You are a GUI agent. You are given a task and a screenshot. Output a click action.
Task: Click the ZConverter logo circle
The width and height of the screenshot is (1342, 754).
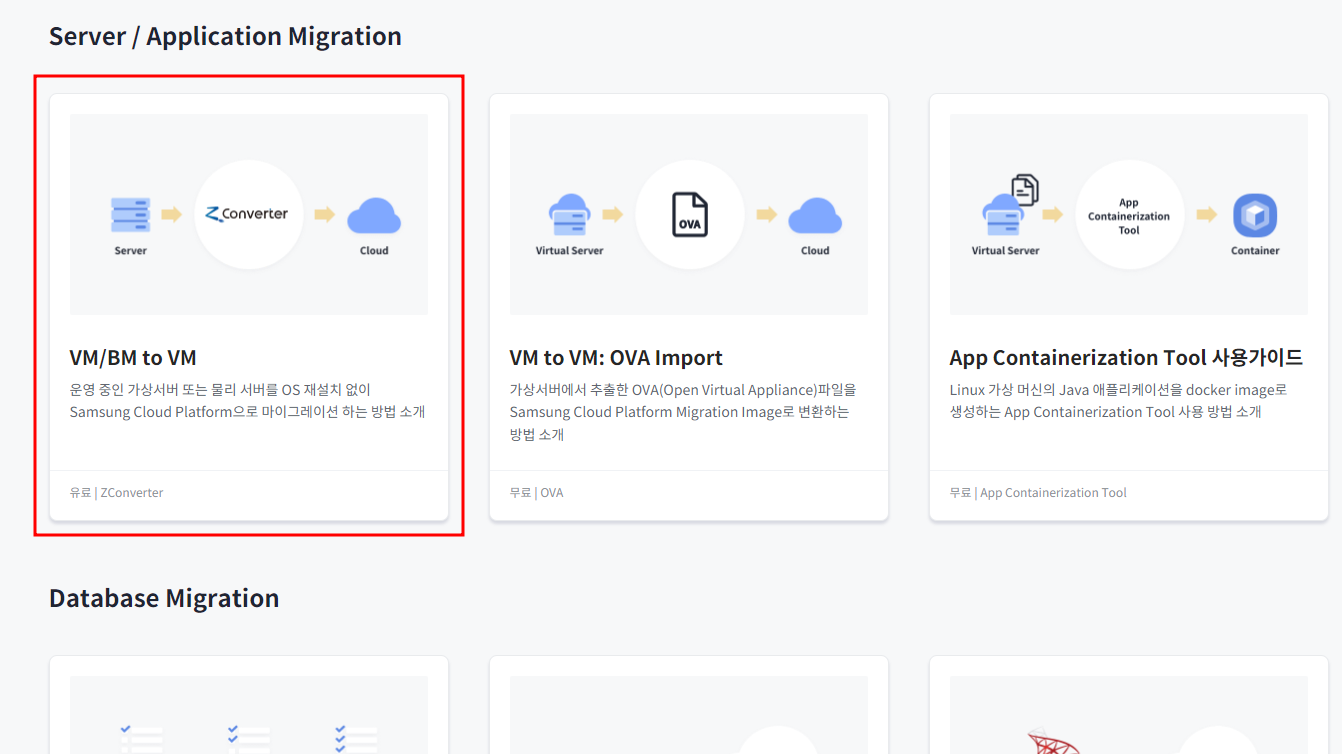click(x=249, y=214)
